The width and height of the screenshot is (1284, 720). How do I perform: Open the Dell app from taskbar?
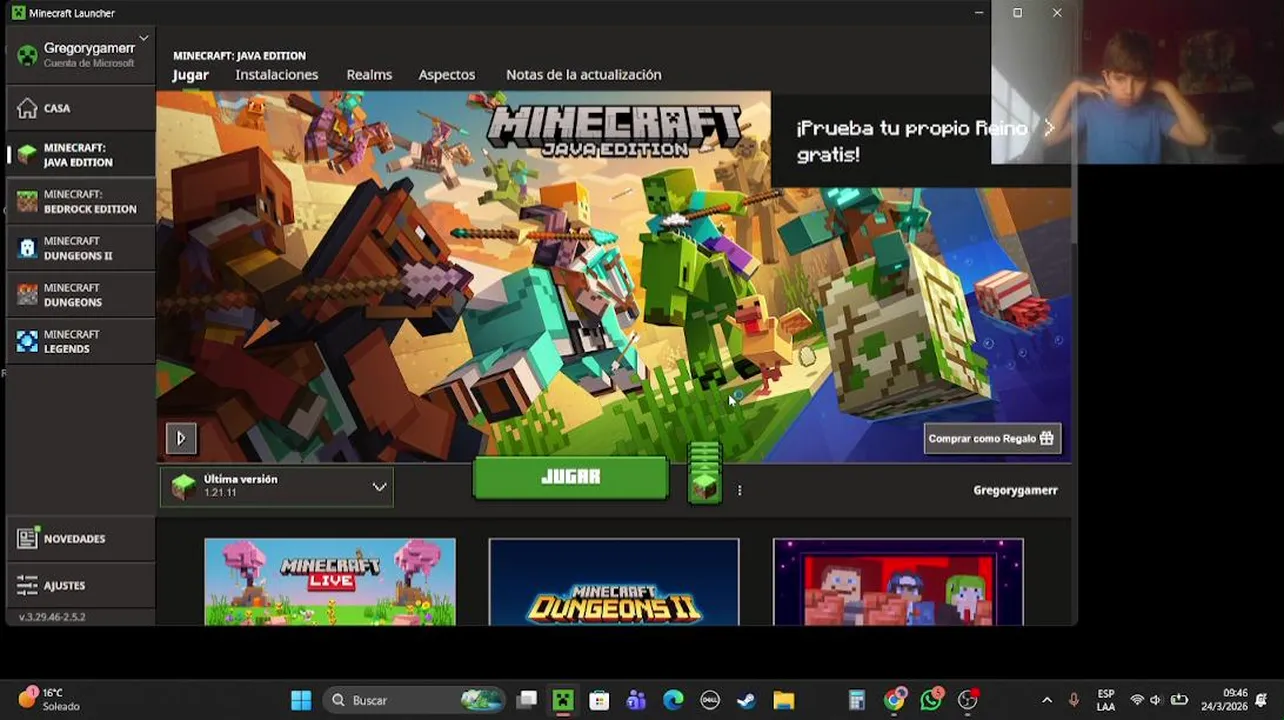click(x=710, y=700)
